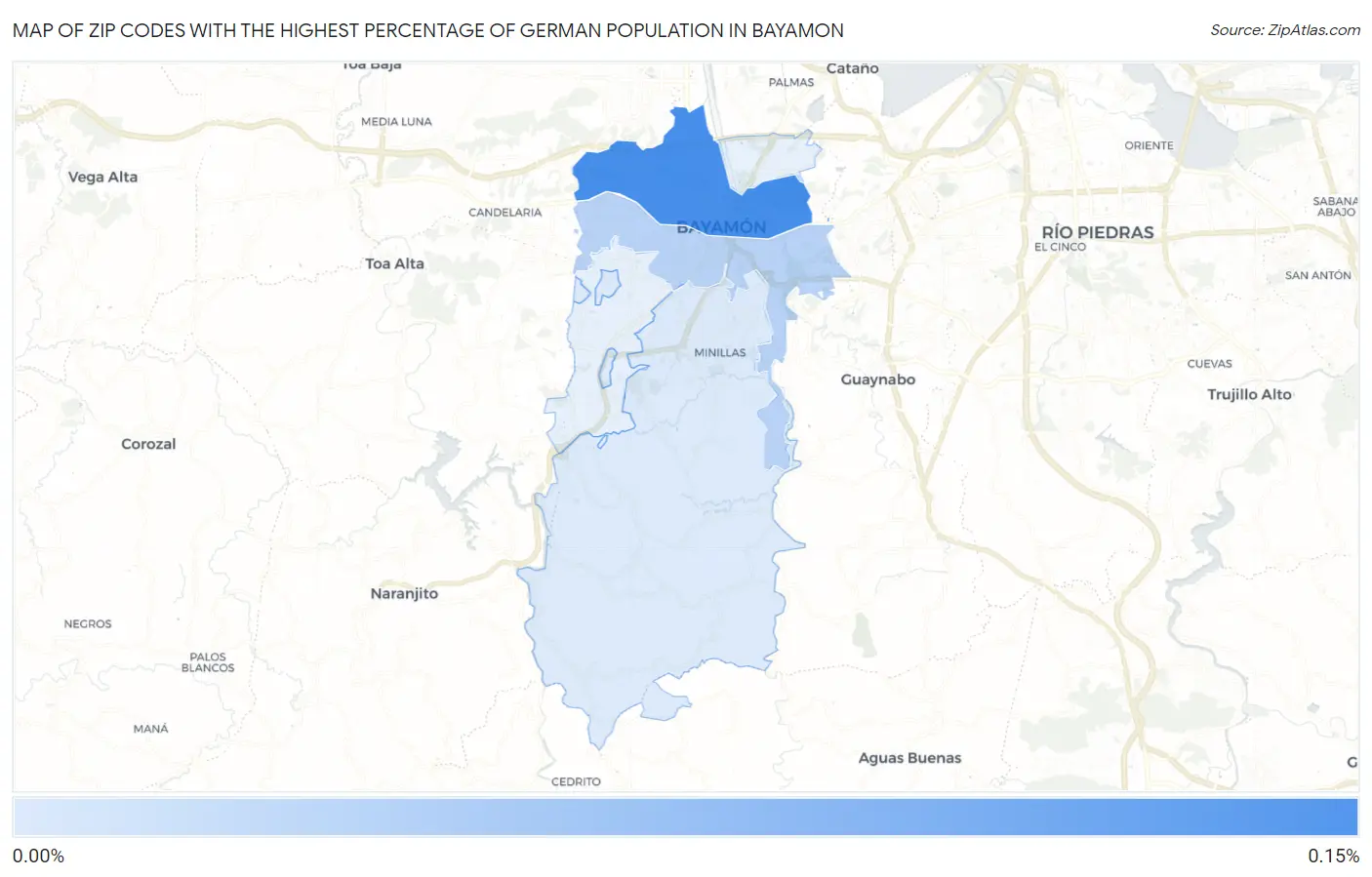This screenshot has height=877, width=1372.
Task: Click the 'CANDELARIA' map label
Action: (x=504, y=212)
